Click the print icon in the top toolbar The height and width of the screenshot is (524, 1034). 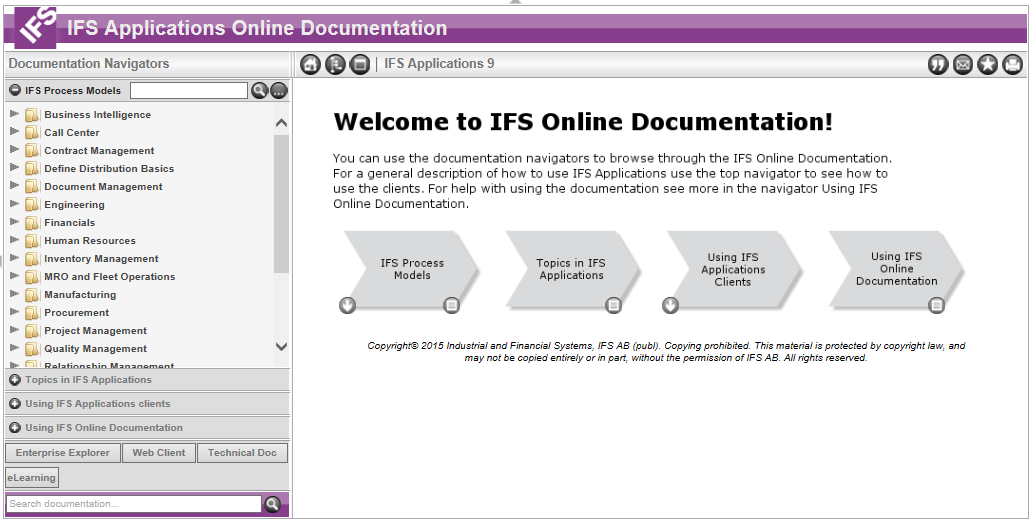pyautogui.click(x=1013, y=65)
